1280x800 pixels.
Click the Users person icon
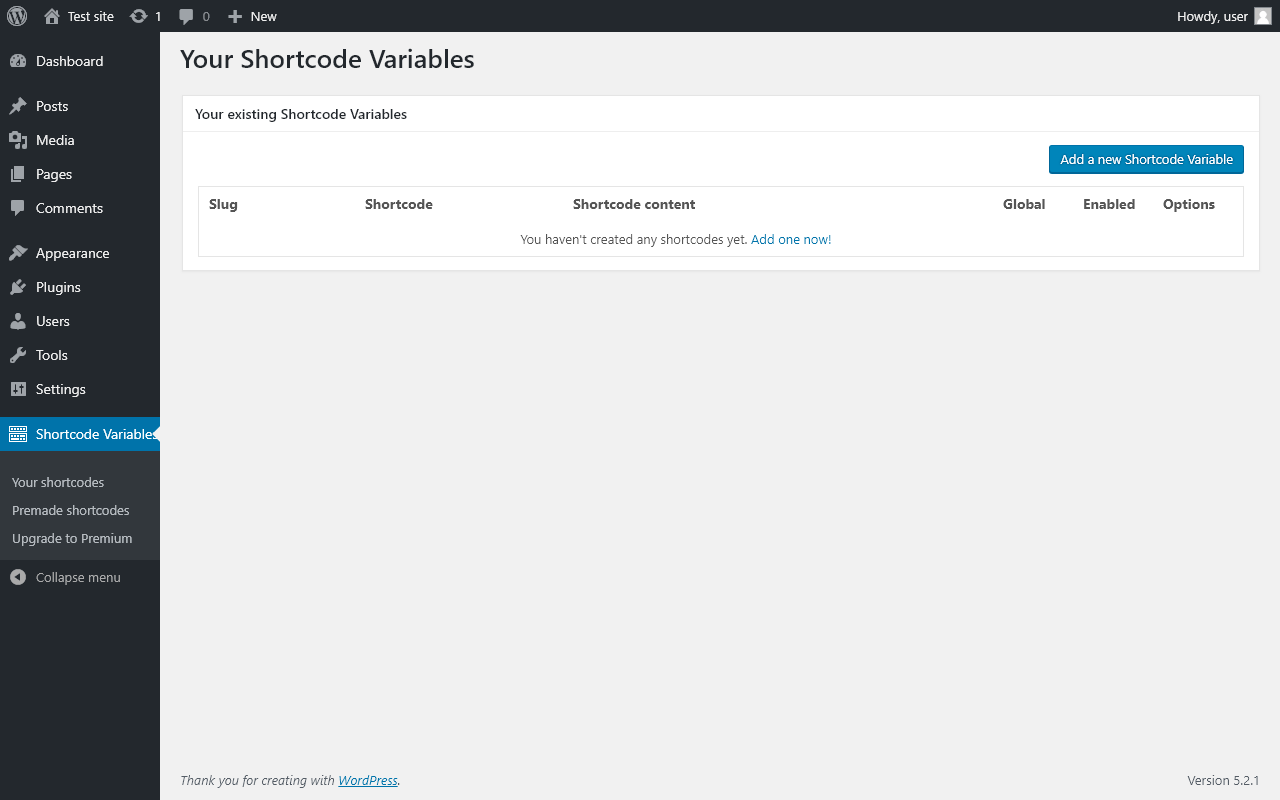click(18, 321)
